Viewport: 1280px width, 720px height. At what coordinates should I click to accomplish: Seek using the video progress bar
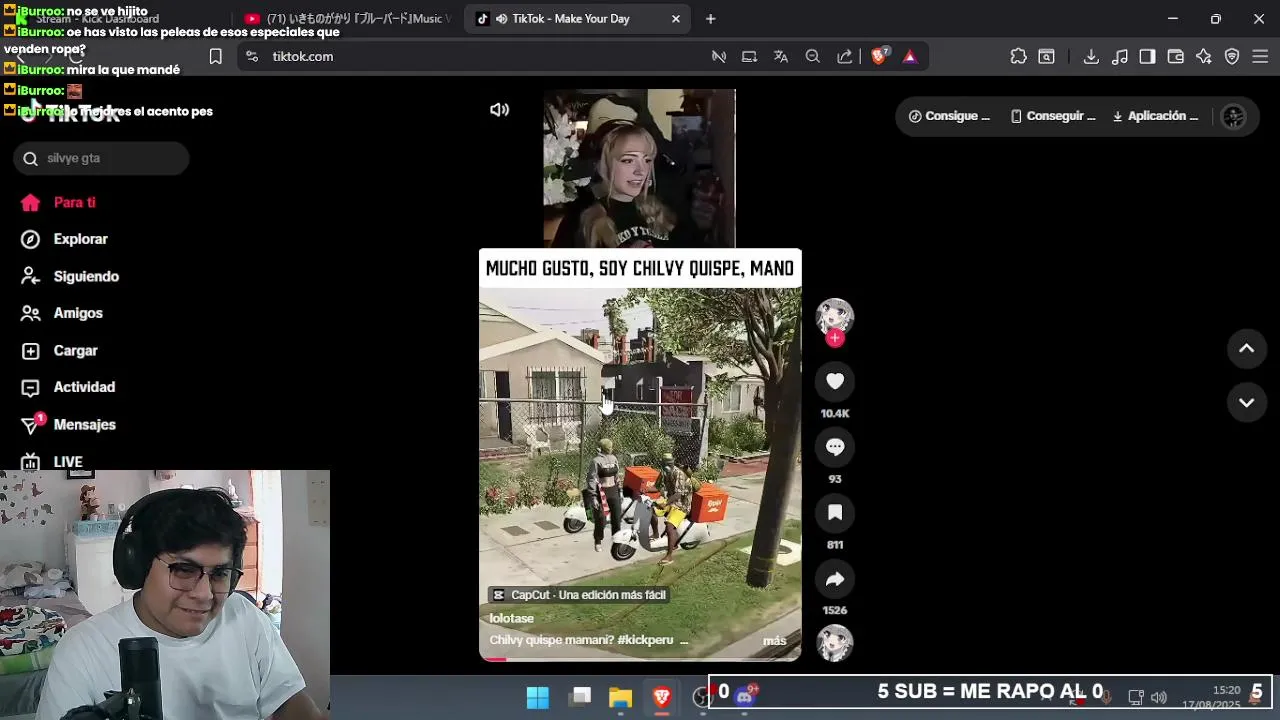tap(640, 659)
